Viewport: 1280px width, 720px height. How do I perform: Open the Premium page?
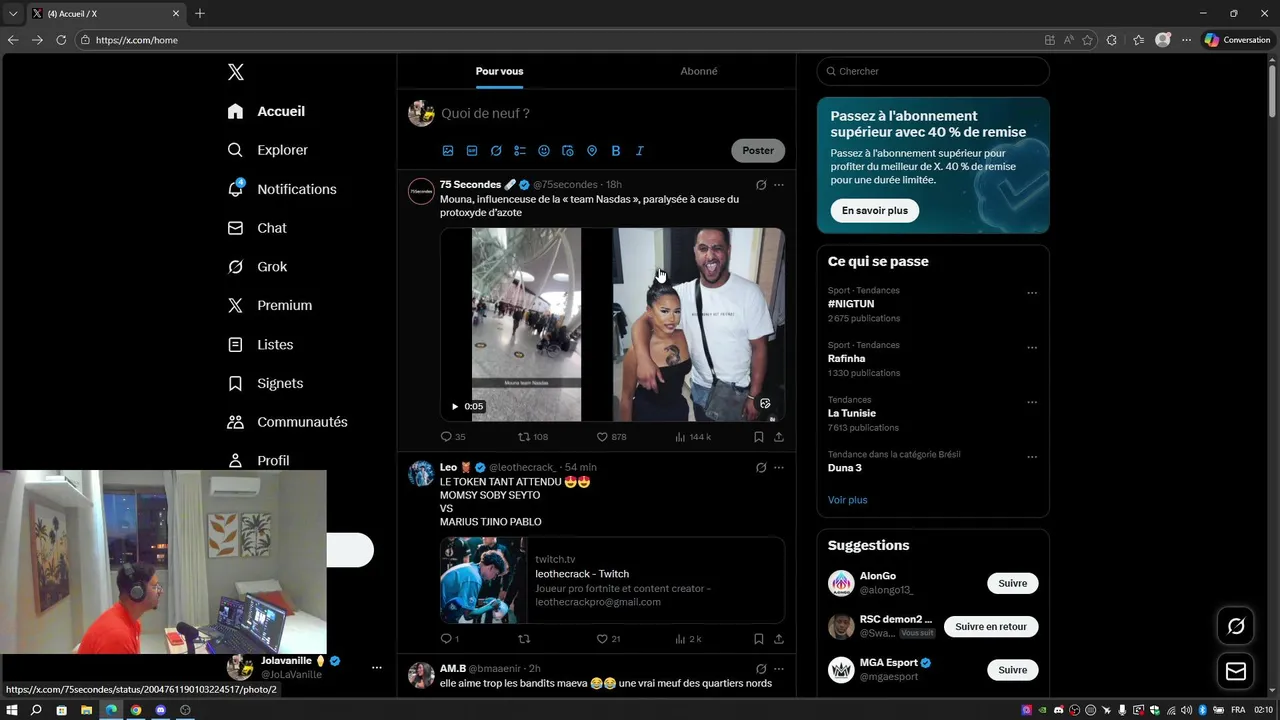pos(270,305)
